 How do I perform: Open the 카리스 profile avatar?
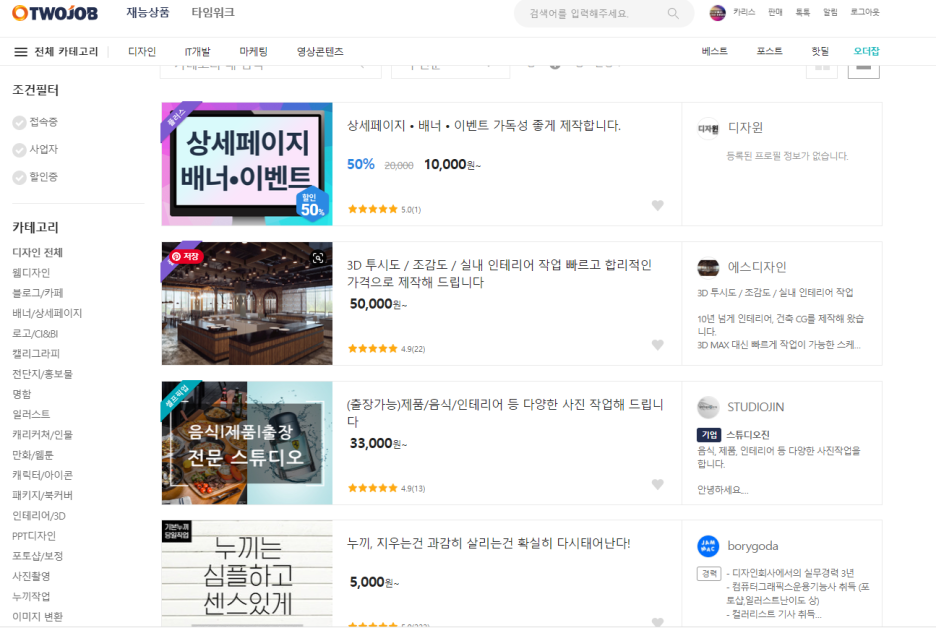[717, 13]
